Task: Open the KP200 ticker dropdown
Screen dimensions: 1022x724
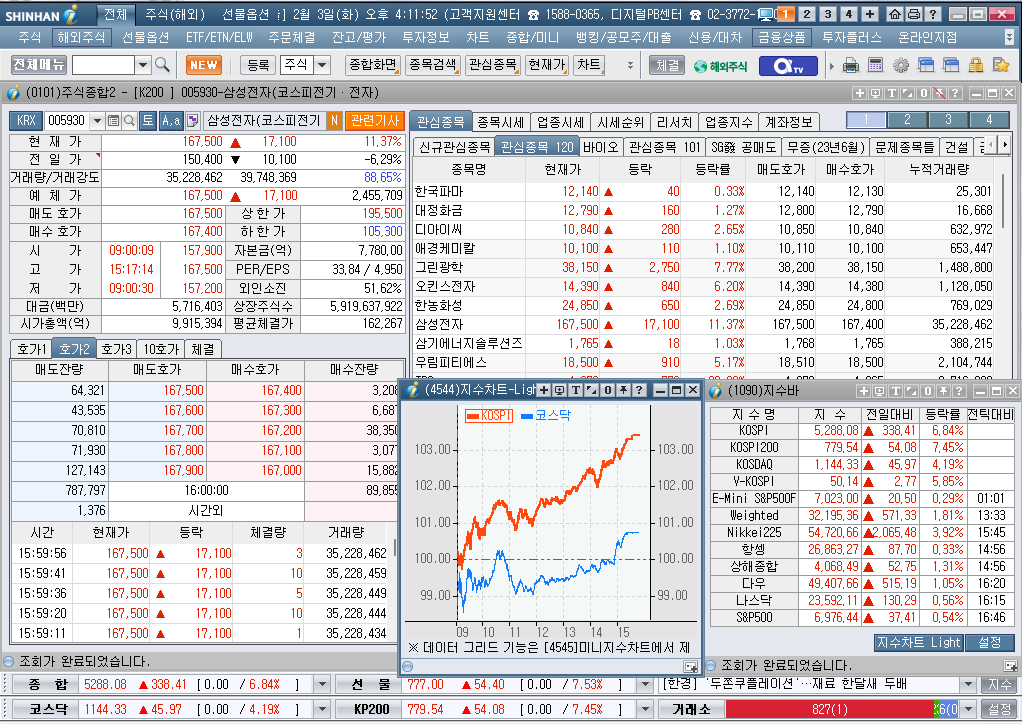Action: tap(645, 709)
